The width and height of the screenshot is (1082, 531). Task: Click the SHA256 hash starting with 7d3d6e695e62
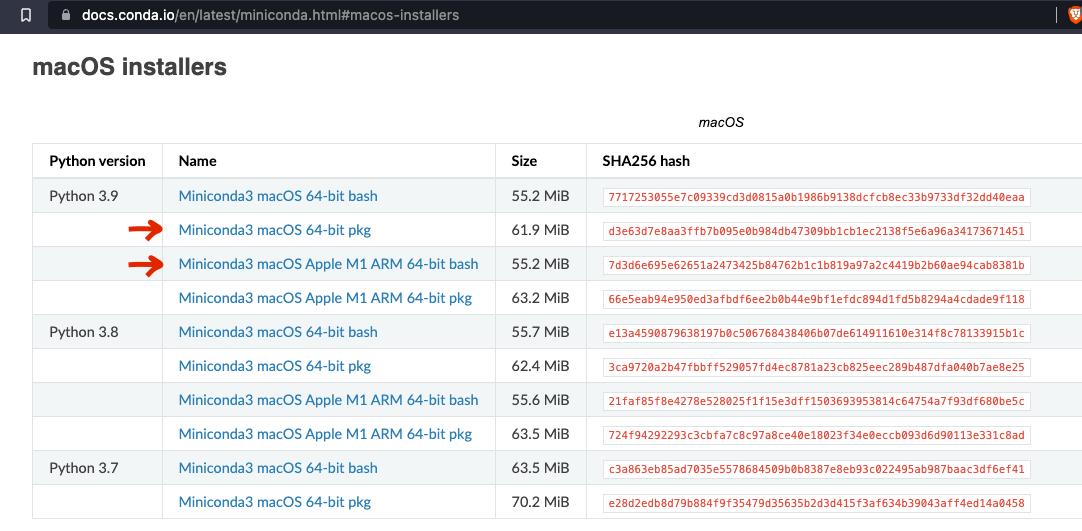click(816, 265)
